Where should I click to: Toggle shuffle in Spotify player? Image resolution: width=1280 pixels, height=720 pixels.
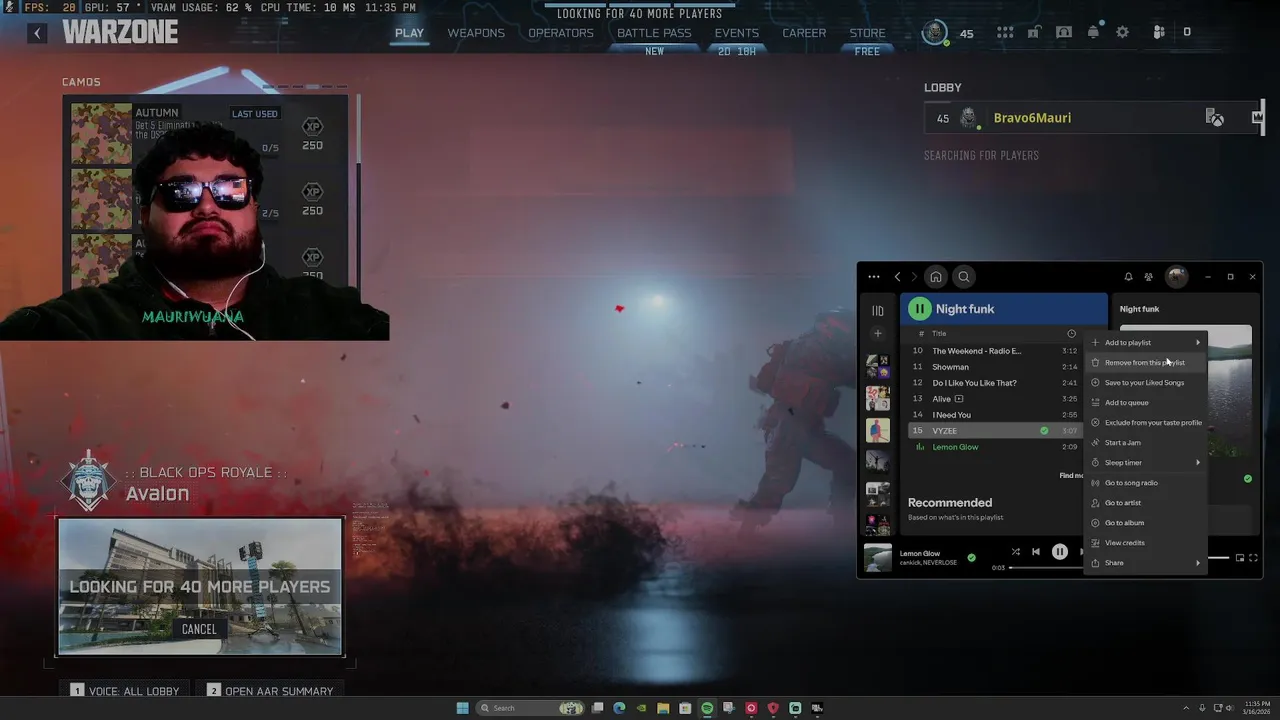pos(1016,552)
